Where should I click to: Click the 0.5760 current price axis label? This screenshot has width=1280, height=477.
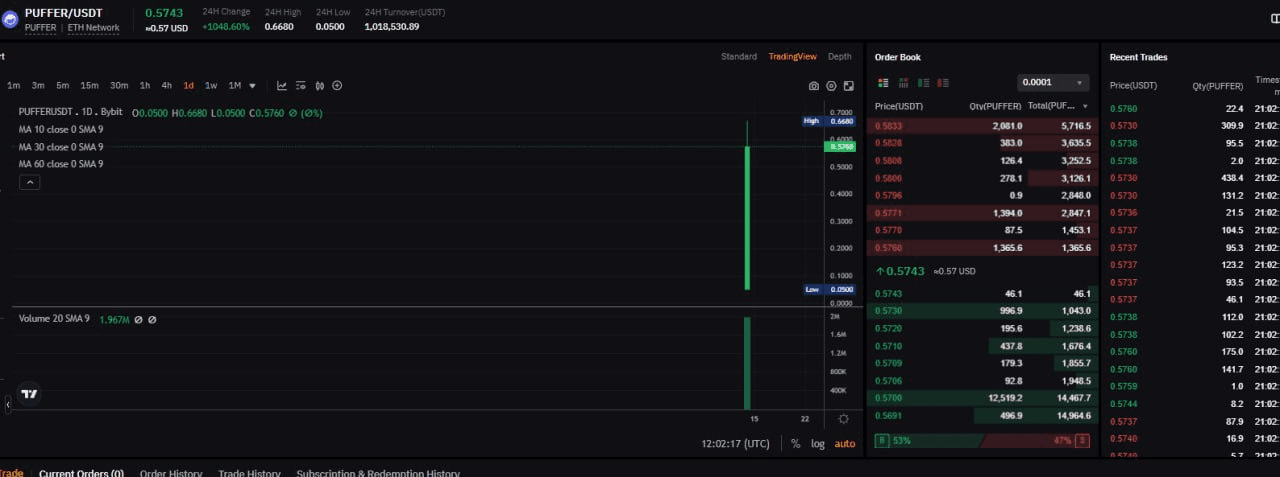pyautogui.click(x=840, y=147)
